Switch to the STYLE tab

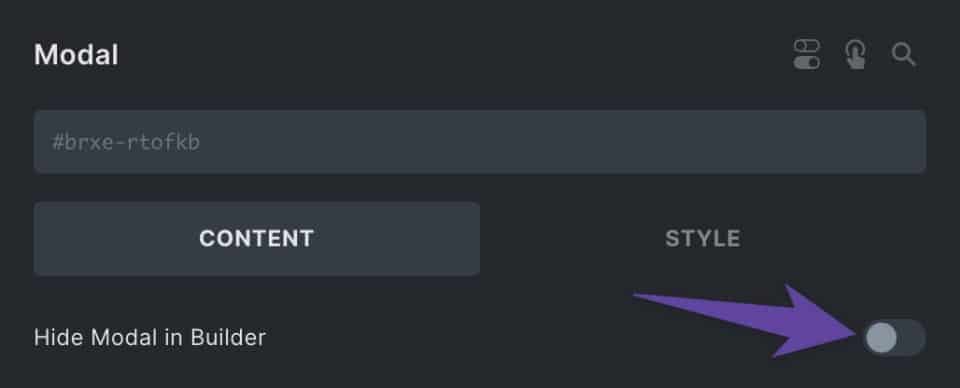pyautogui.click(x=703, y=239)
